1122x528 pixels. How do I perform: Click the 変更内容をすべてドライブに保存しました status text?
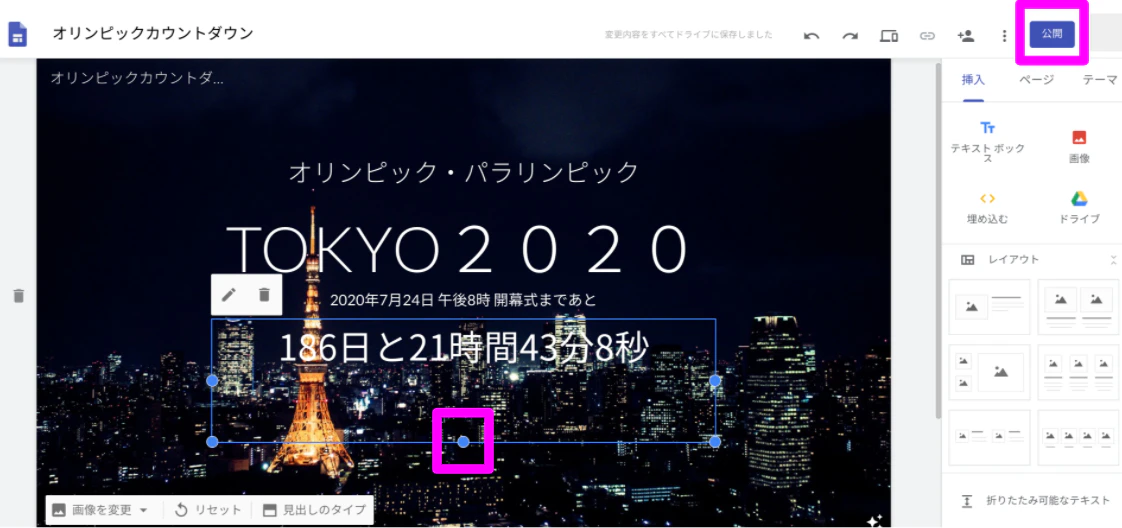[x=688, y=34]
